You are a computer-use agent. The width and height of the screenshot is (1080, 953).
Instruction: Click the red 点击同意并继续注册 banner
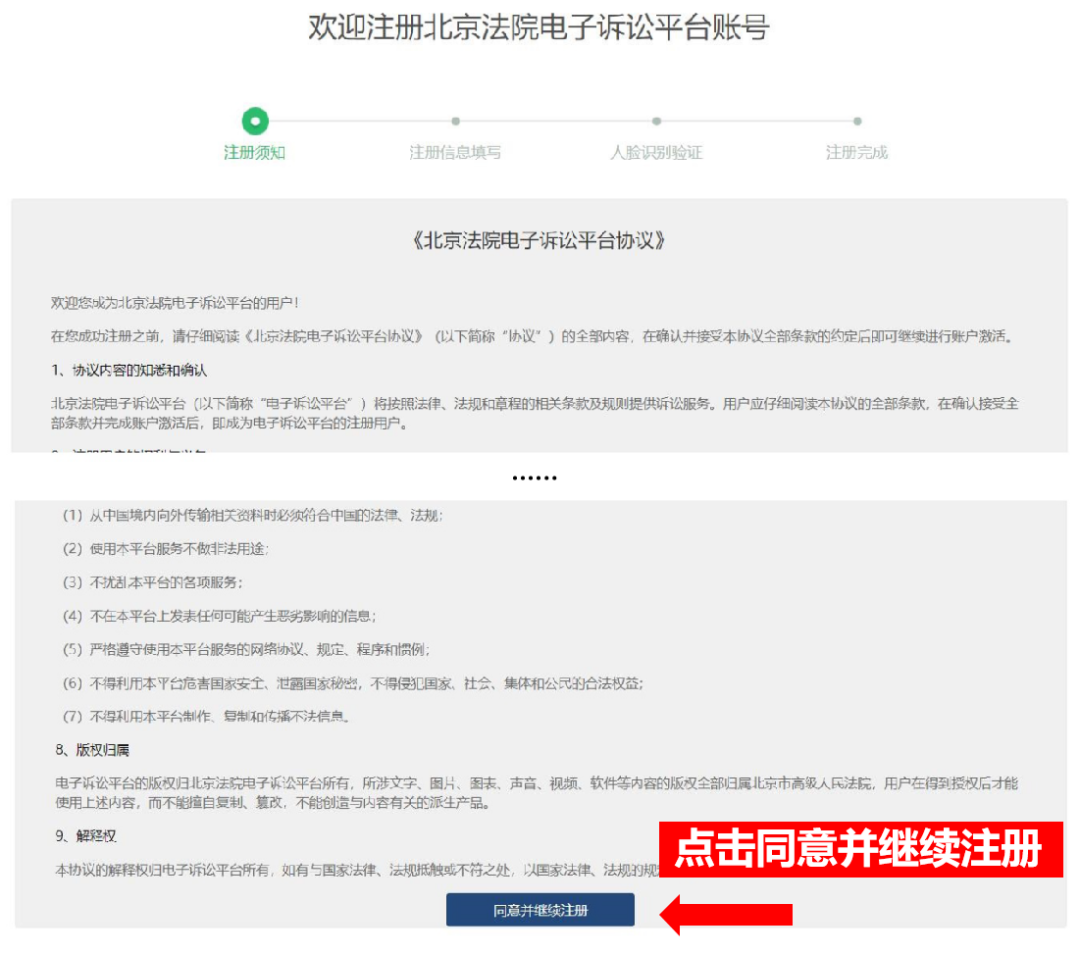tap(856, 848)
